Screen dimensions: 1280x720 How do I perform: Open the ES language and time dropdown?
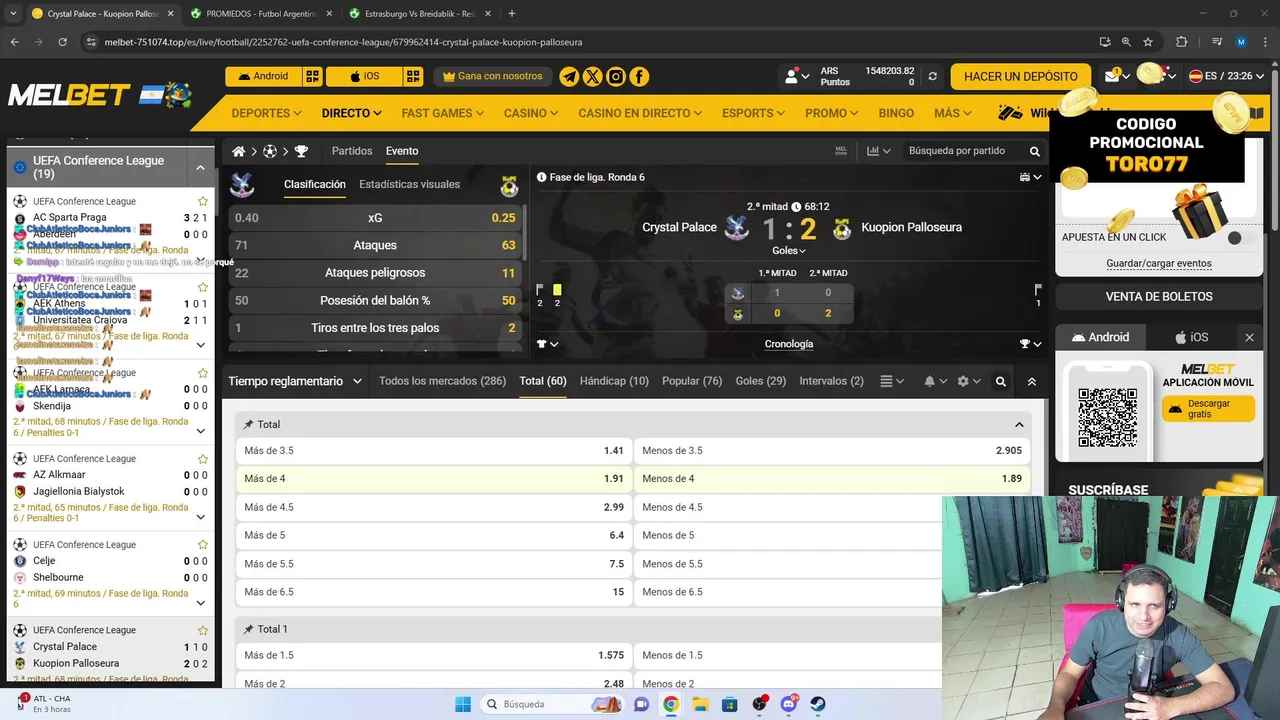[1227, 76]
